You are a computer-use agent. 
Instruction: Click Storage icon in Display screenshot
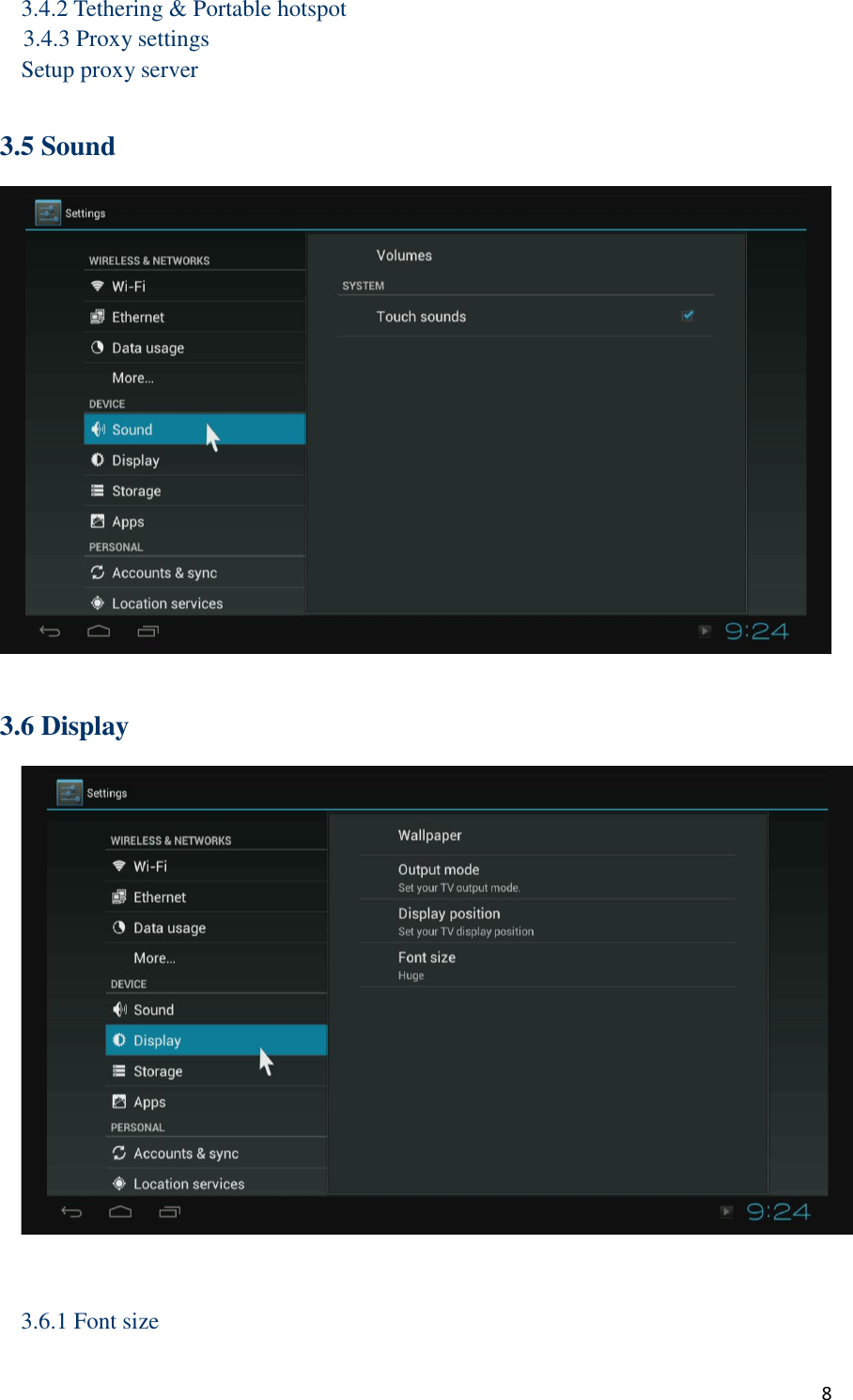pyautogui.click(x=118, y=1071)
